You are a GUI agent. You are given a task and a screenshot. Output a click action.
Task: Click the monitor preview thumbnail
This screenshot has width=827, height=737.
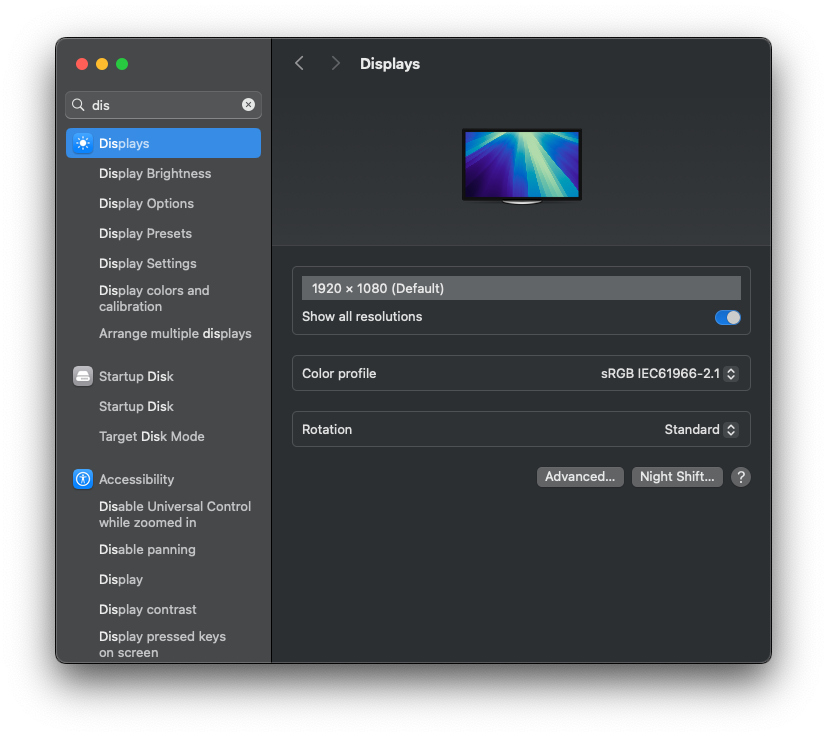point(522,166)
